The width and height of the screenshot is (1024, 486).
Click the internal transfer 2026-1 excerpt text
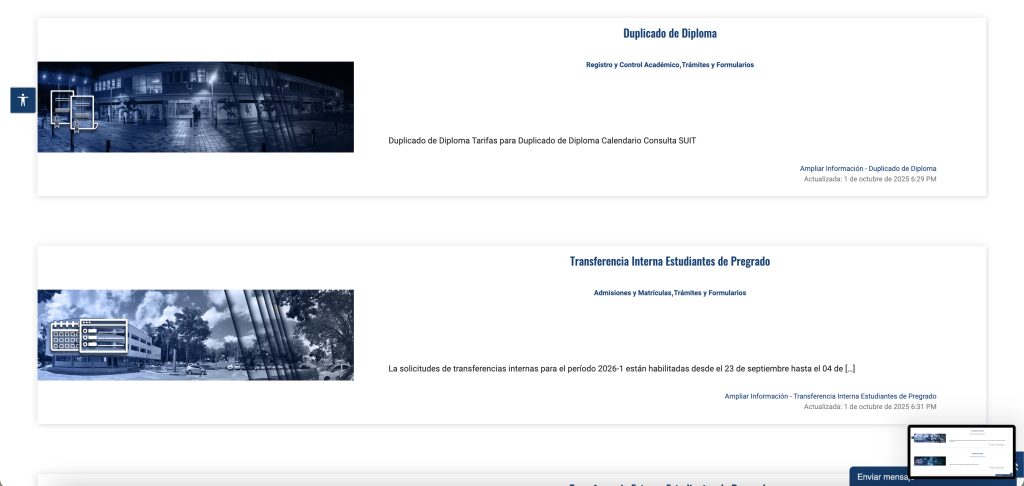coord(620,368)
